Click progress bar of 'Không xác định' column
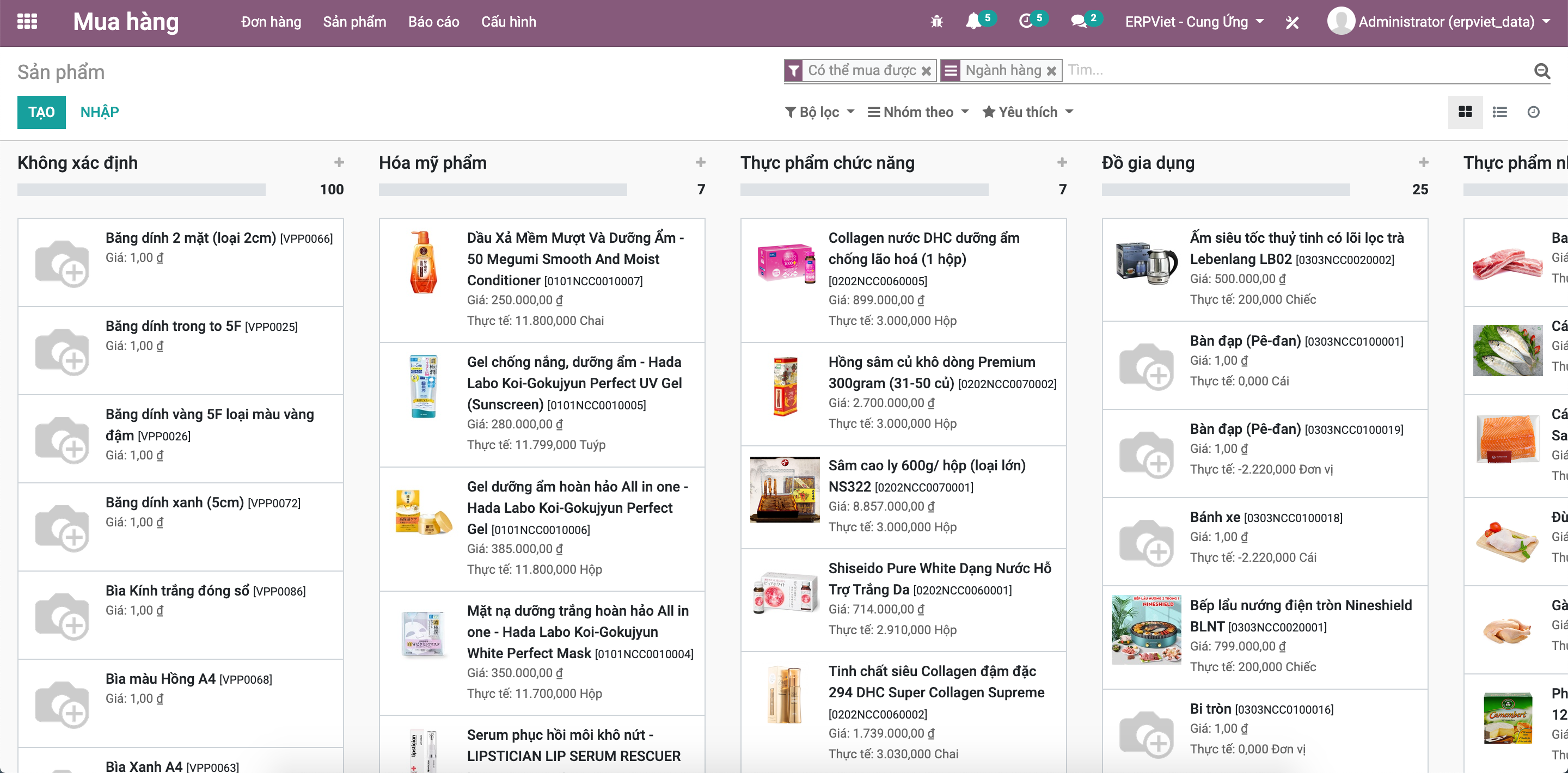 [141, 189]
